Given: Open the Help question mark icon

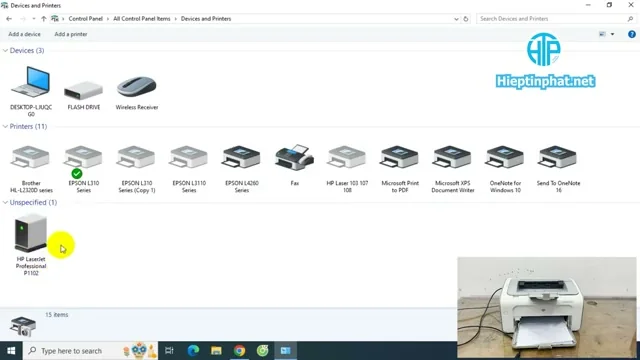Looking at the screenshot, I should (631, 34).
